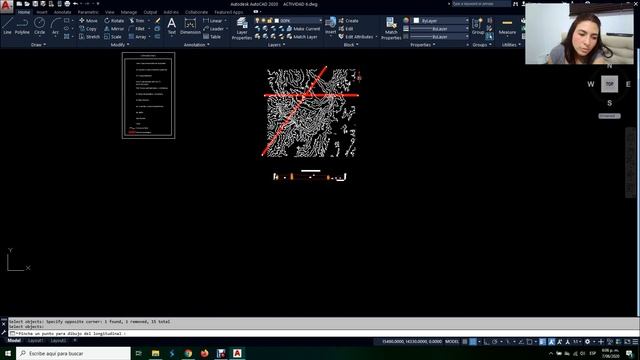Click Match Layer button
This screenshot has height=360, width=640.
pyautogui.click(x=302, y=37)
